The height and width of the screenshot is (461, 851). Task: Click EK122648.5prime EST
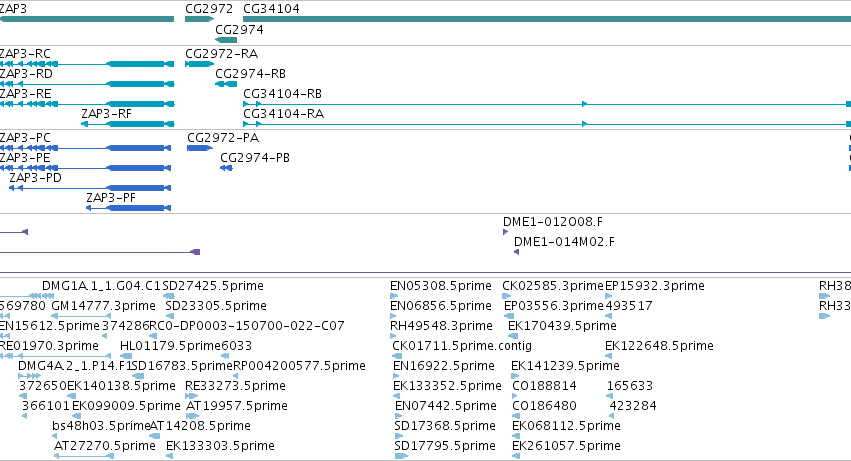point(608,356)
